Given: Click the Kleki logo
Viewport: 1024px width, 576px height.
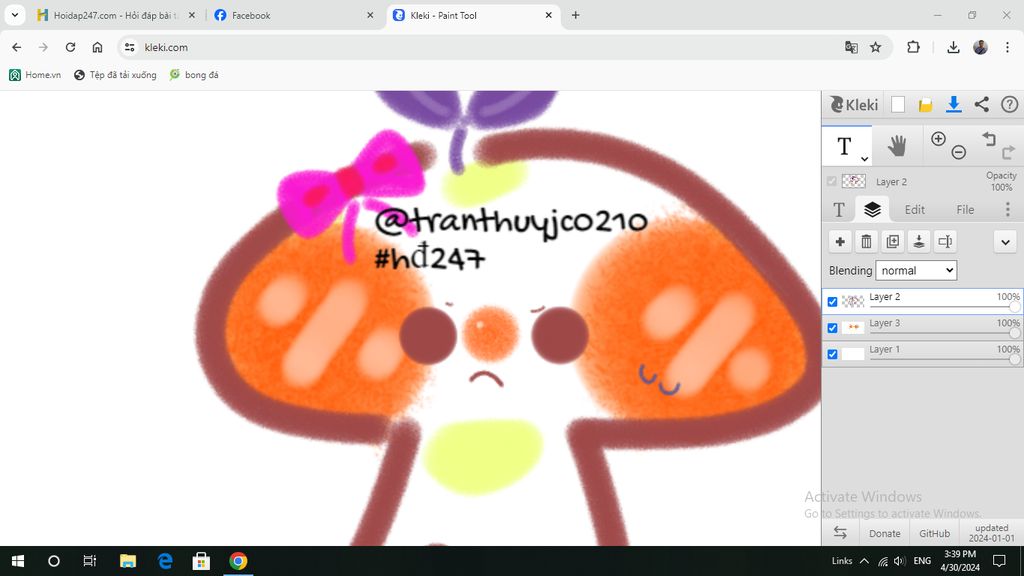Looking at the screenshot, I should (x=854, y=104).
